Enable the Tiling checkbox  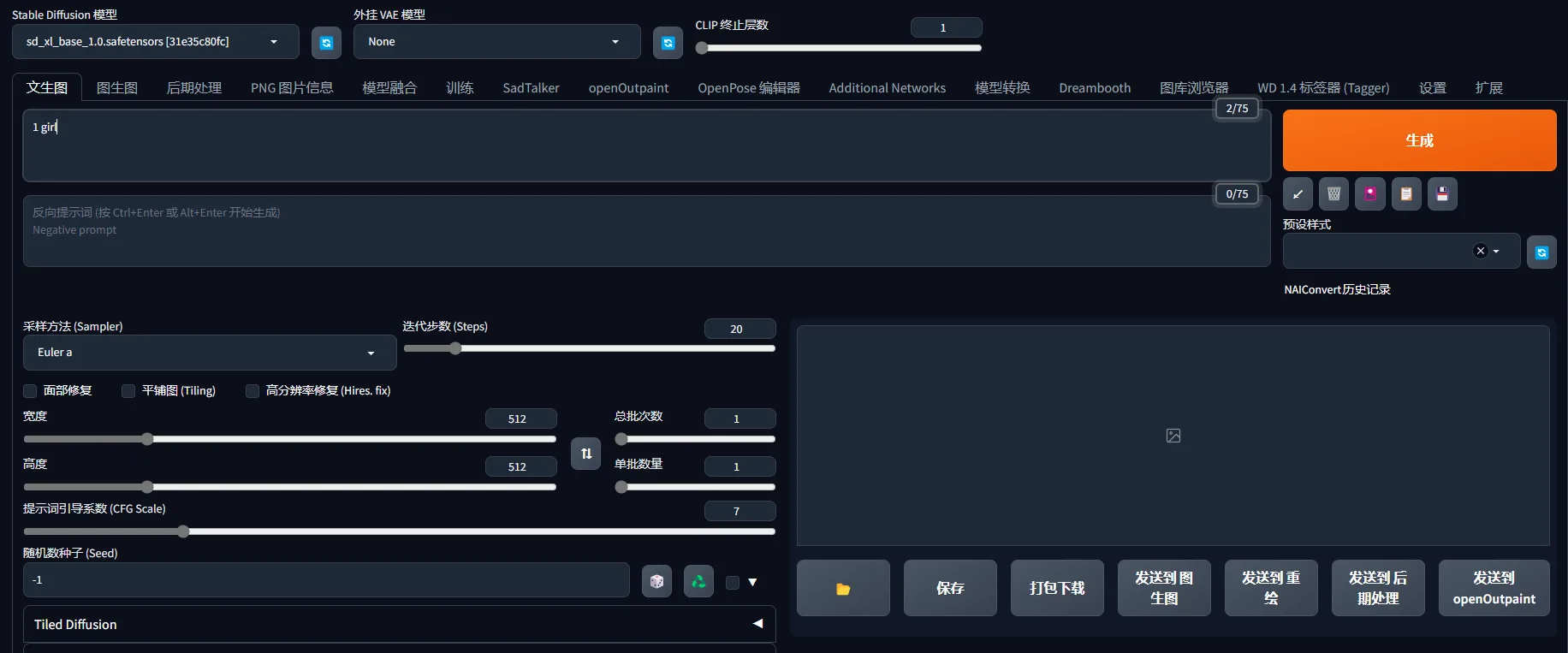point(128,391)
